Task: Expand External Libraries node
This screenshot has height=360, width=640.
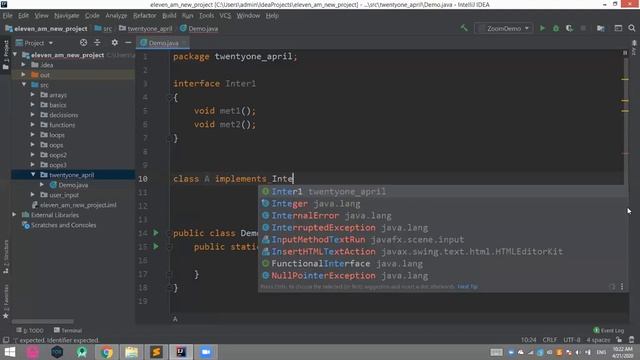Action: [14, 214]
